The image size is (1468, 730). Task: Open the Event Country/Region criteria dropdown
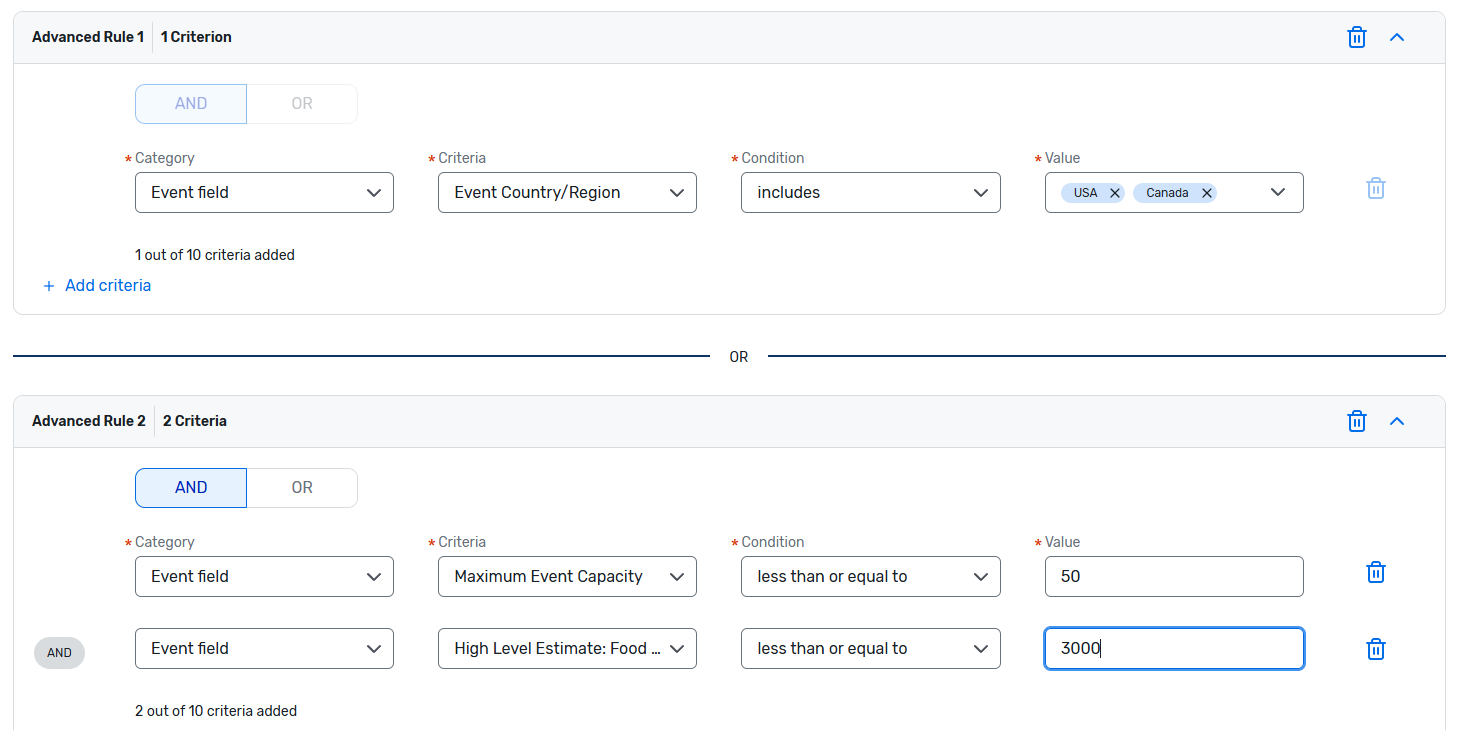tap(567, 193)
